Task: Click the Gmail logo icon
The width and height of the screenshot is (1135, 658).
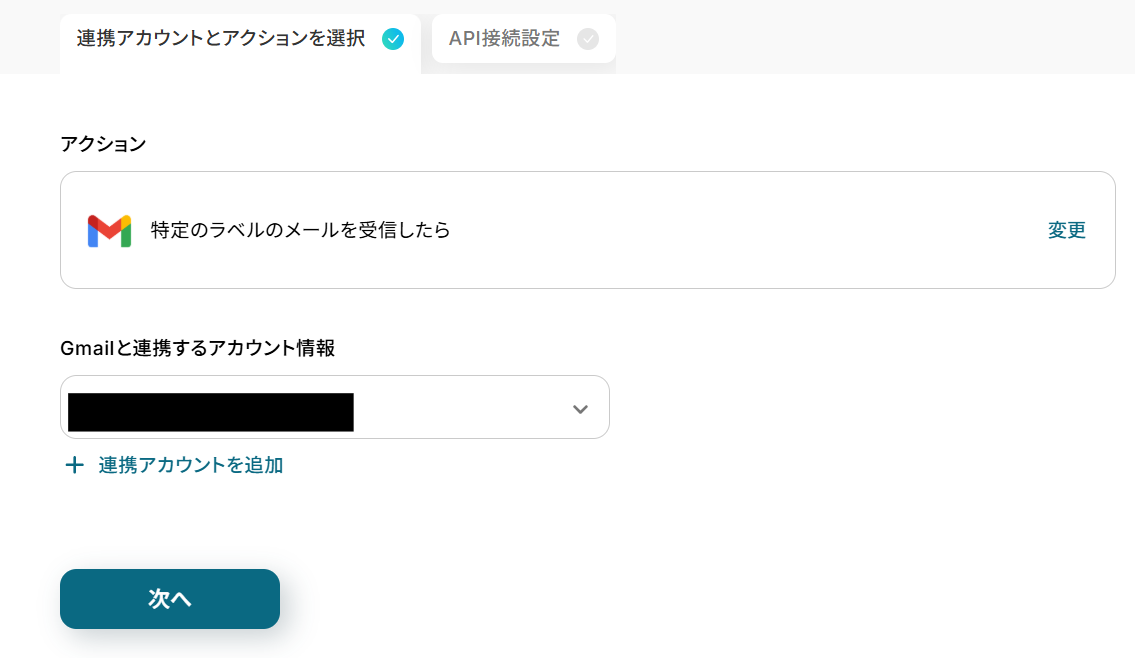Action: point(109,231)
